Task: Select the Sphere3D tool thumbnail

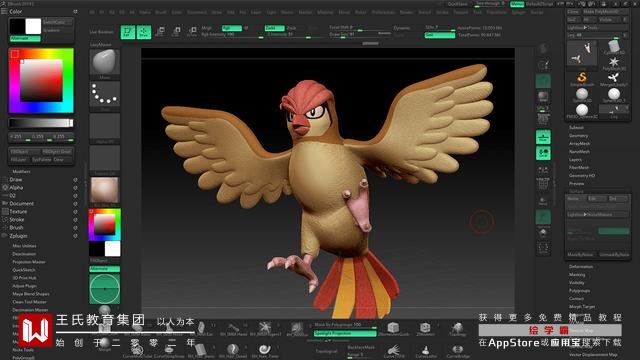Action: click(582, 94)
